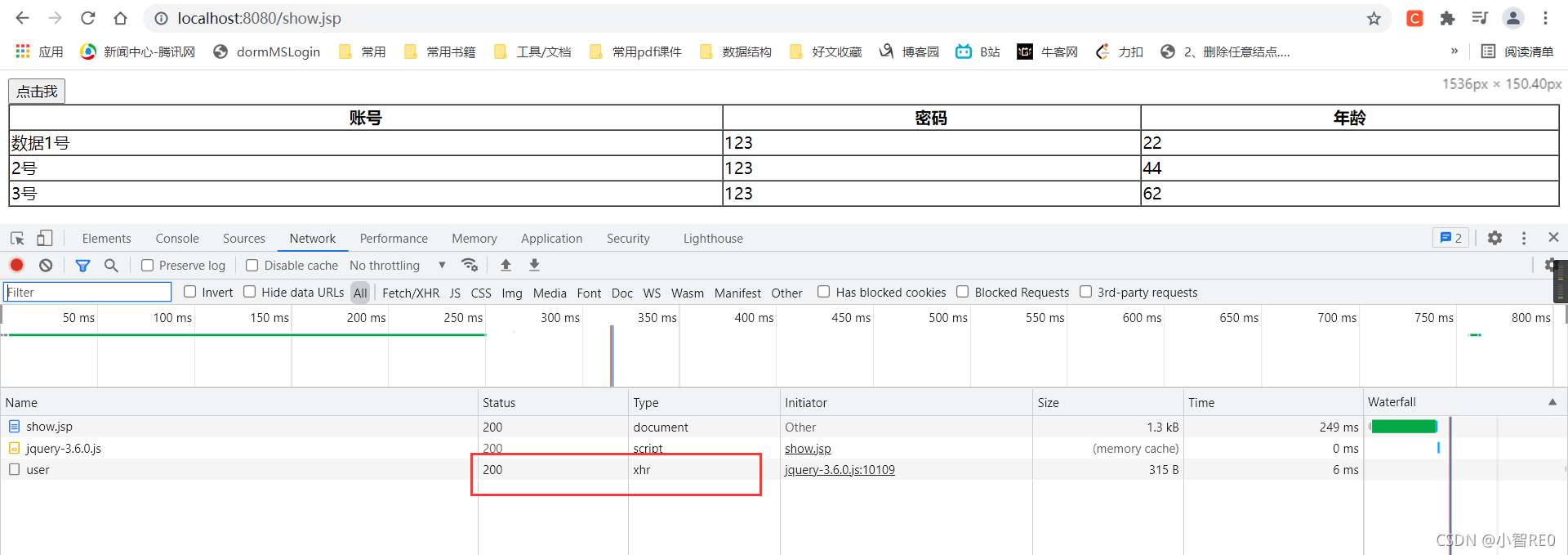This screenshot has width=1568, height=555.
Task: Open network search magnifier
Action: (x=111, y=265)
